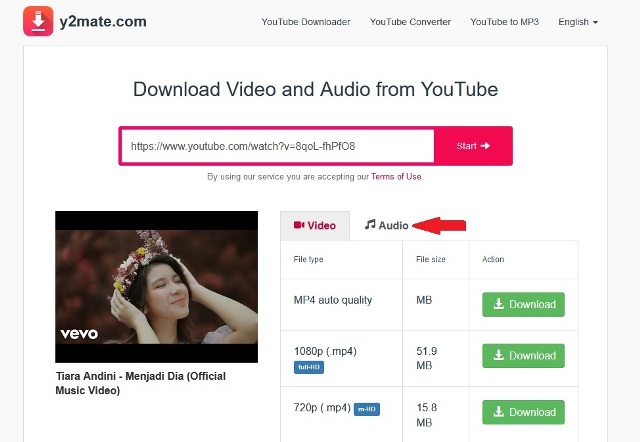This screenshot has width=640, height=442.
Task: Click the '720p (.mp4)' file type text
Action: coord(322,408)
